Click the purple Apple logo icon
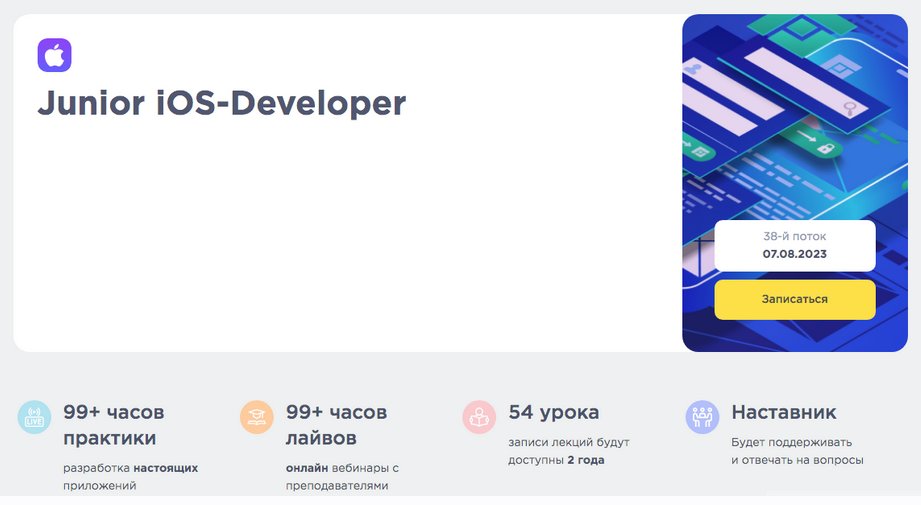 pyautogui.click(x=54, y=55)
